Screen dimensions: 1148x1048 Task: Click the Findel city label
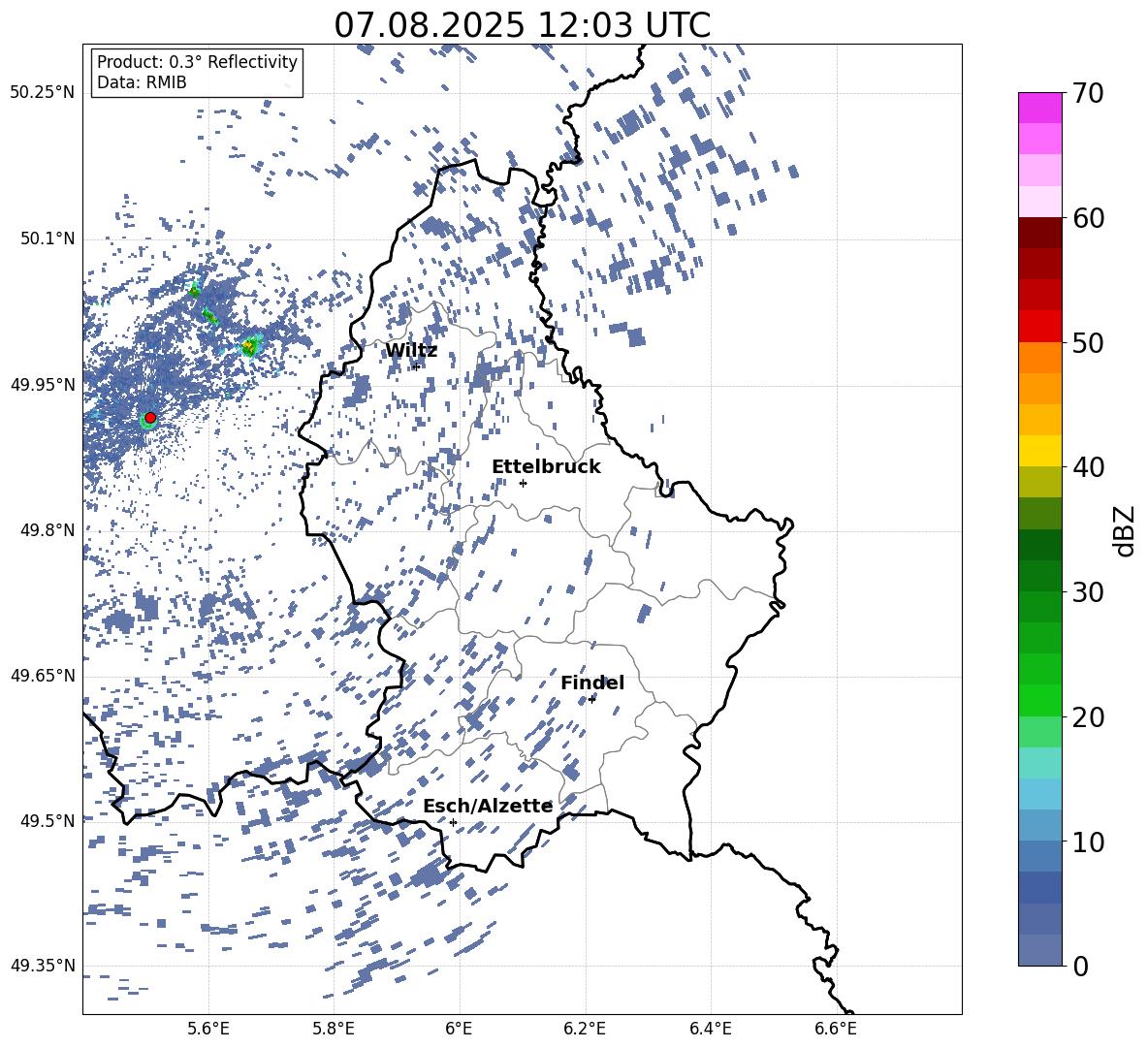pos(592,683)
